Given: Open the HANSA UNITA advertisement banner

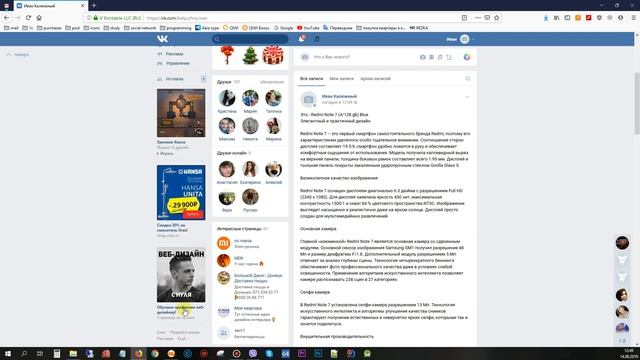Looking at the screenshot, I should pos(181,193).
